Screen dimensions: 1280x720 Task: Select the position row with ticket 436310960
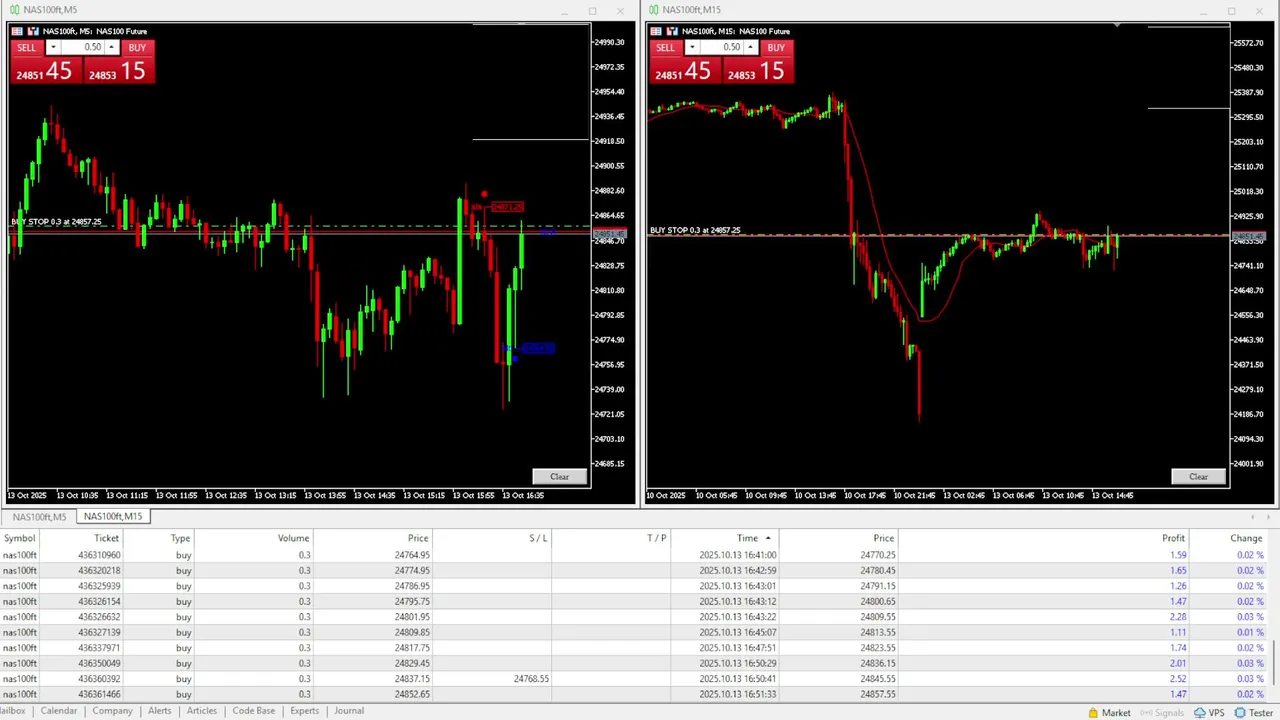coord(635,555)
